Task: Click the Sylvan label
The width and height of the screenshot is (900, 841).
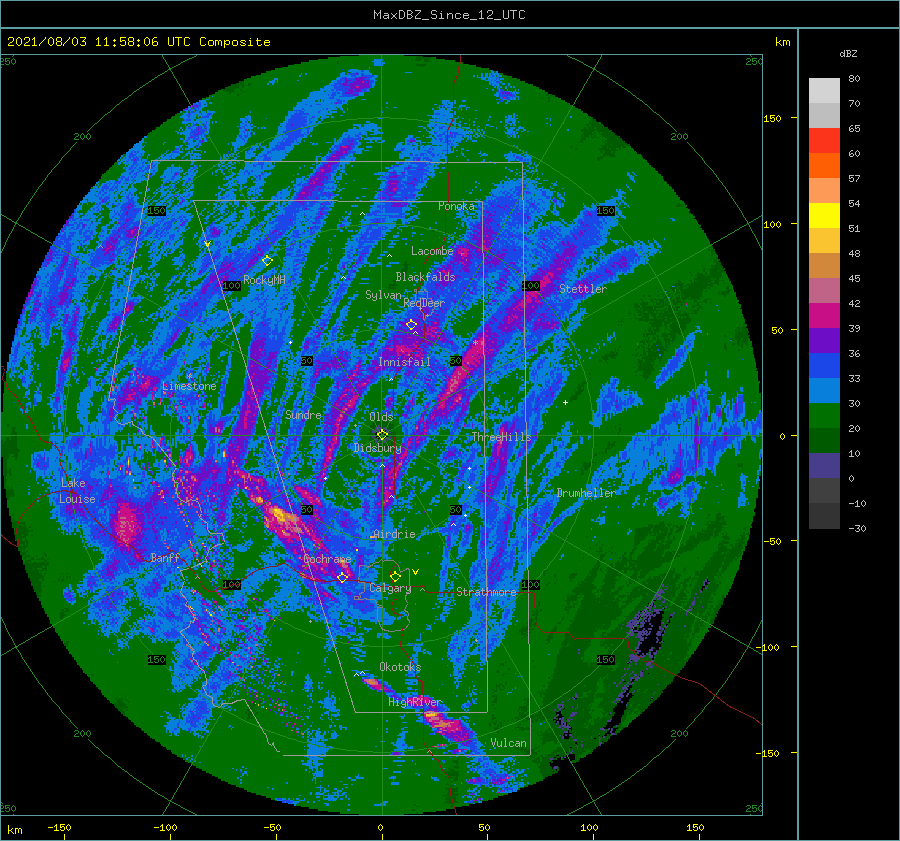Action: point(383,295)
